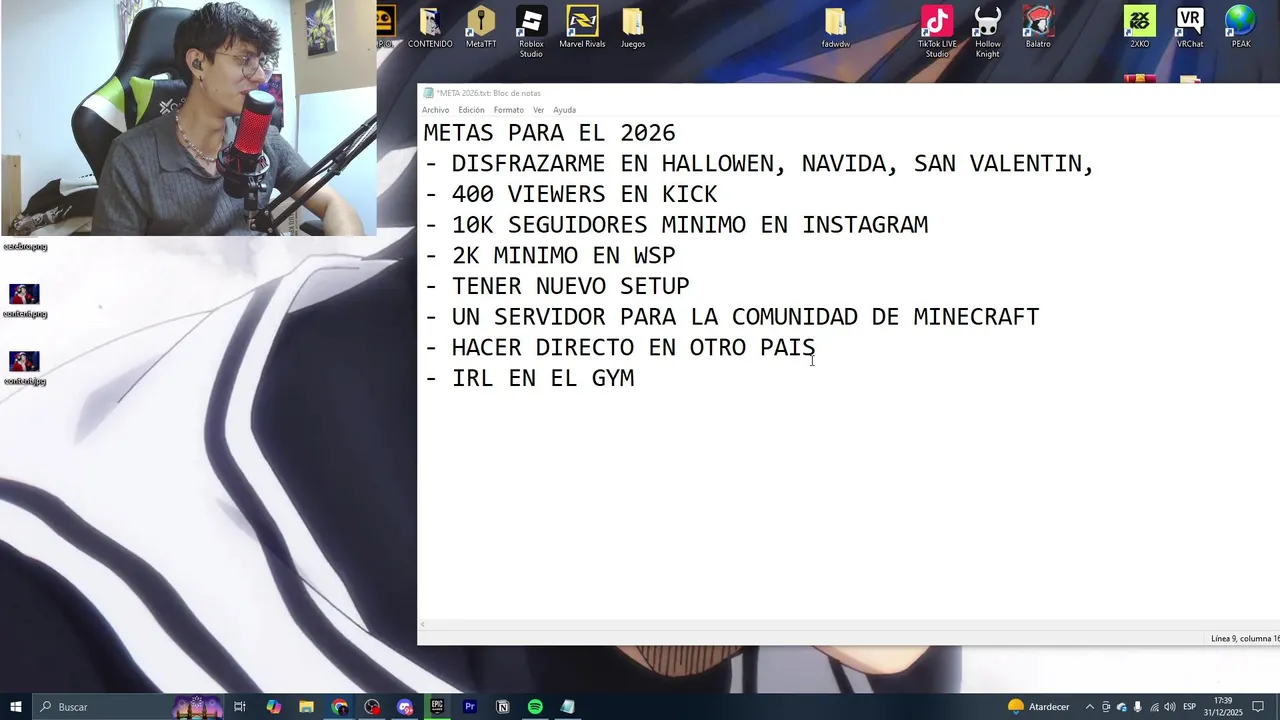The image size is (1280, 720).
Task: Launch Balatro from the desktop
Action: pyautogui.click(x=1038, y=28)
